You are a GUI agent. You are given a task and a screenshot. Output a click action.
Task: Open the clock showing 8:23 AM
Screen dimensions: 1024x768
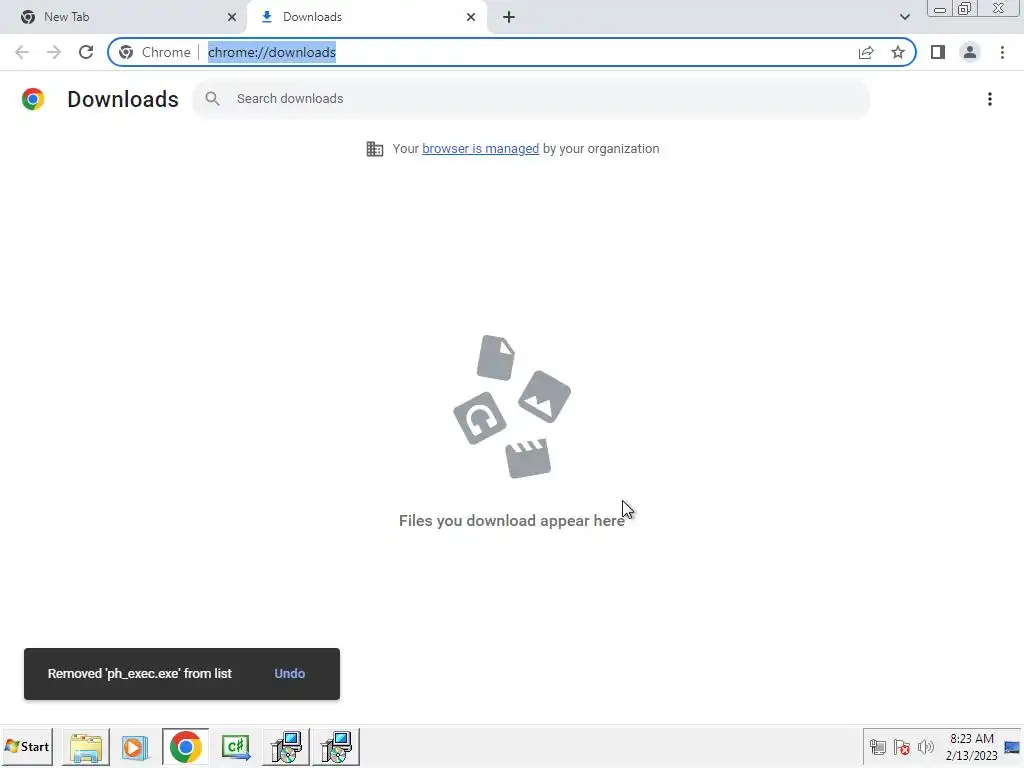971,746
